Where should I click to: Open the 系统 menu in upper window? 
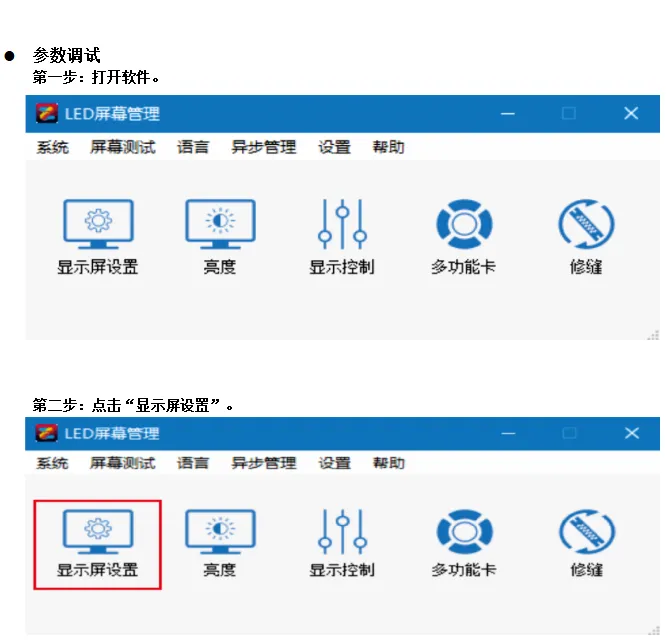point(52,147)
